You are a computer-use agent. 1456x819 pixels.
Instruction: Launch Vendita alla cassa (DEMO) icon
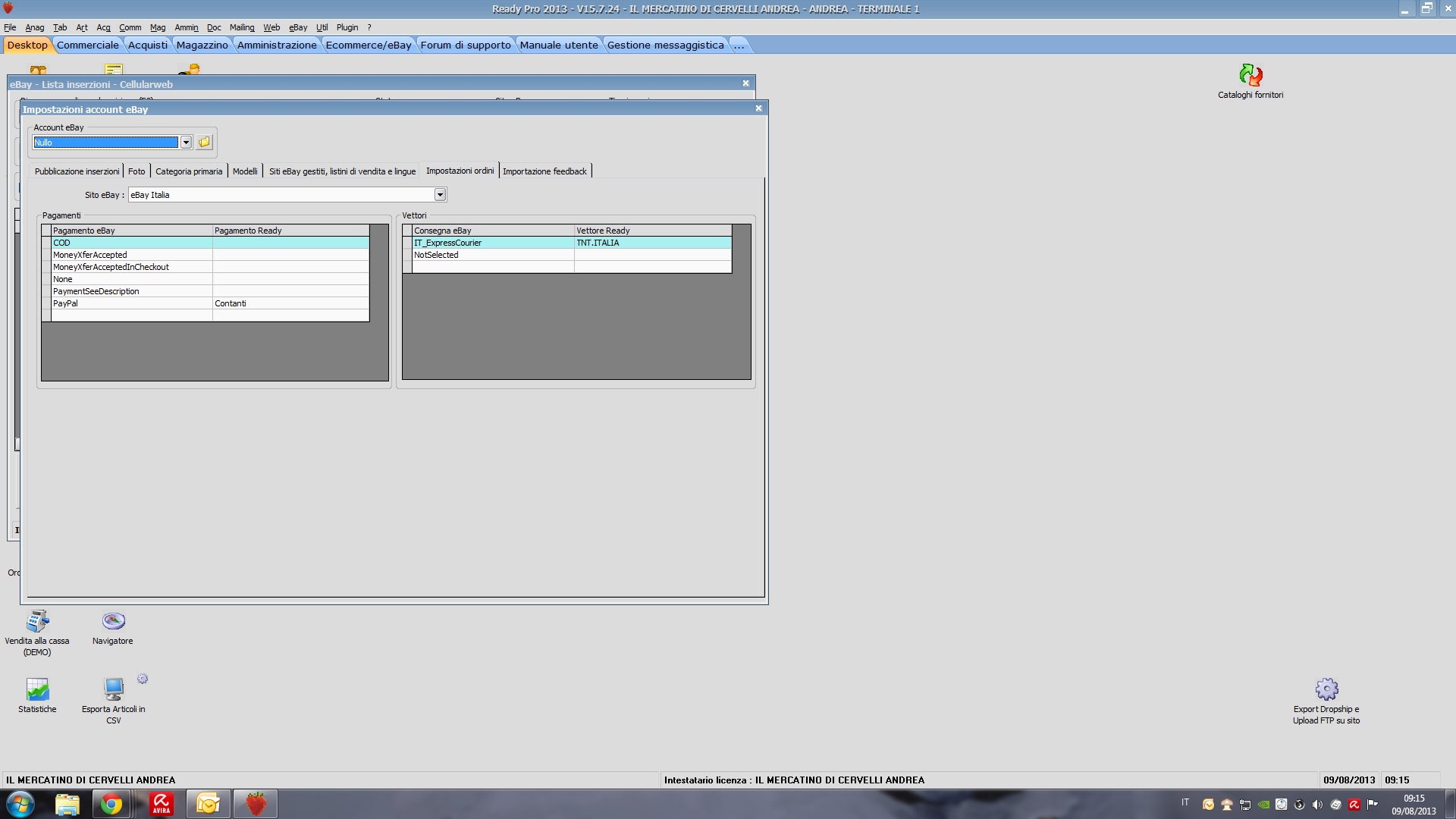(37, 622)
